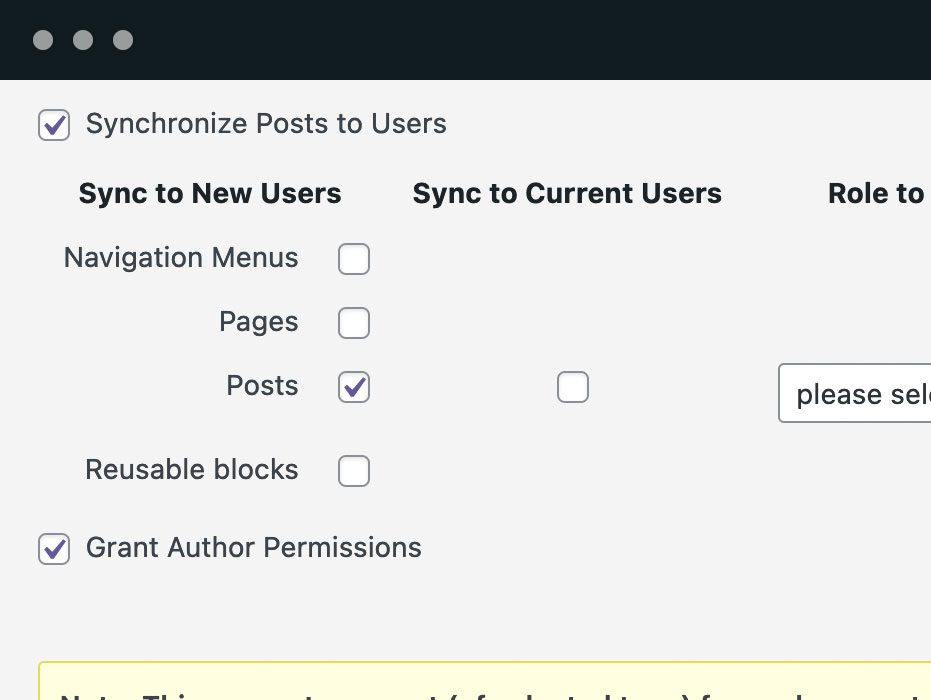
Task: Uncheck the Synchronize Posts to Users checkbox
Action: 54,125
